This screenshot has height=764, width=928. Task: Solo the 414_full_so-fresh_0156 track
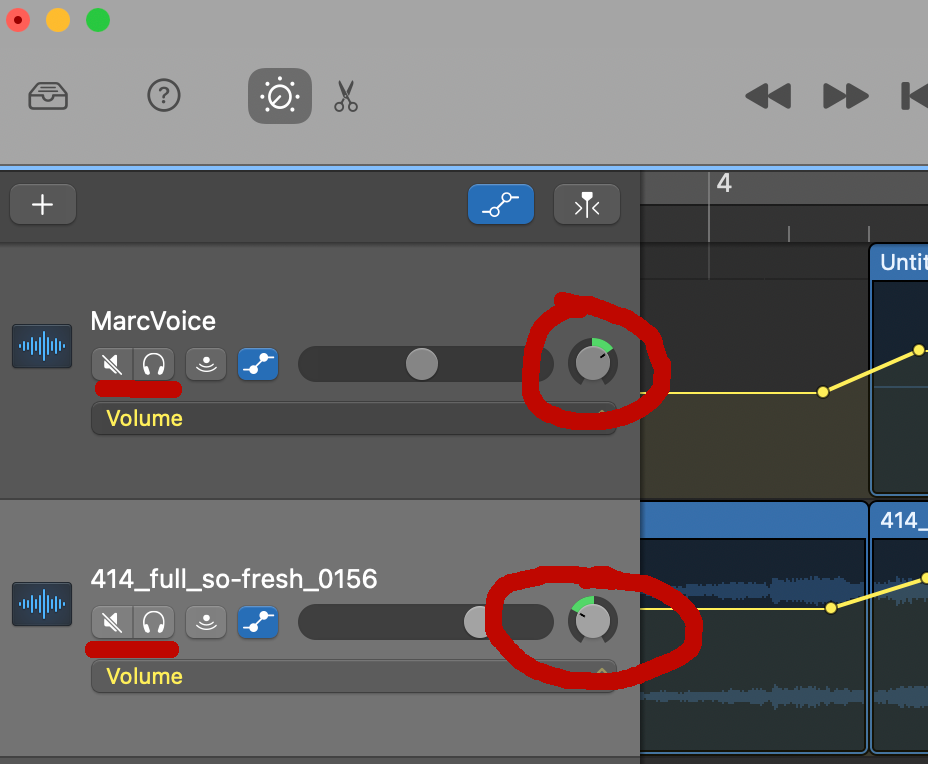153,623
